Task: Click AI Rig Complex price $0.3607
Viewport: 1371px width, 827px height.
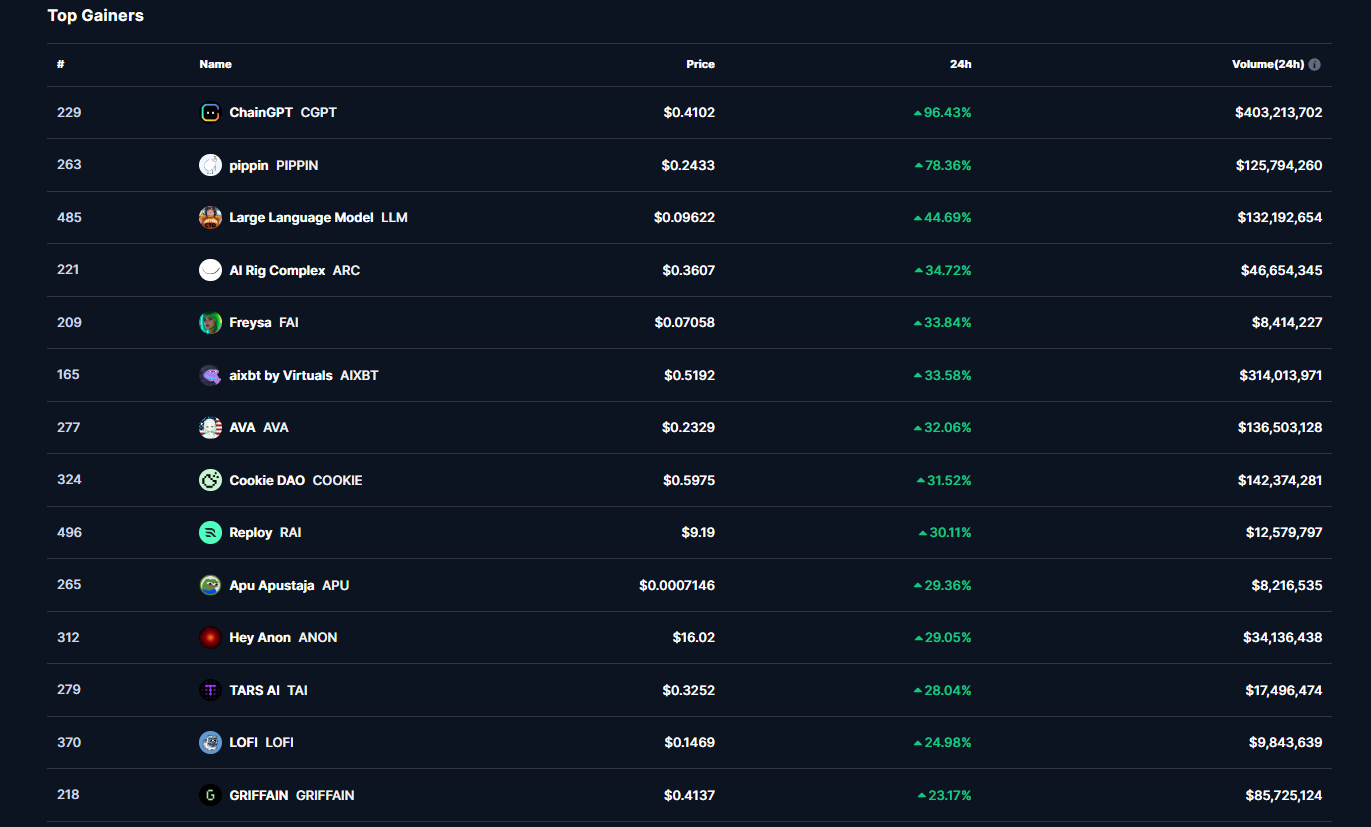Action: tap(689, 270)
